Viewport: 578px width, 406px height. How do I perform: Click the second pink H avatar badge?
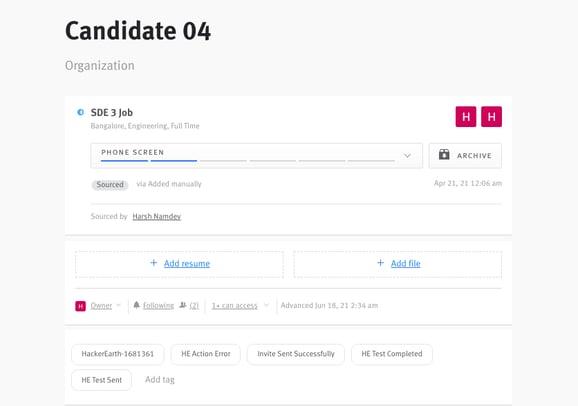click(x=491, y=117)
